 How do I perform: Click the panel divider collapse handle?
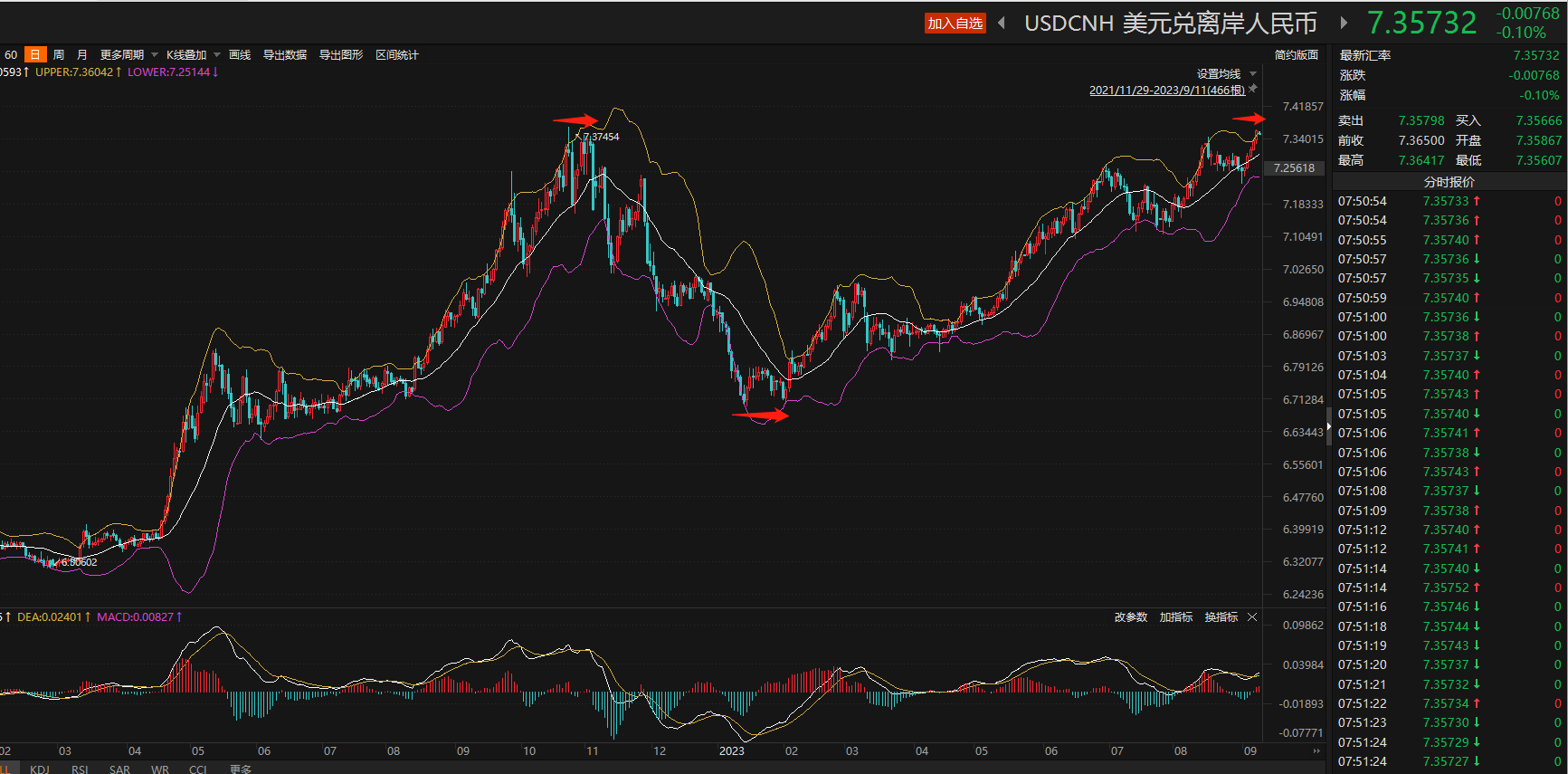point(1328,421)
